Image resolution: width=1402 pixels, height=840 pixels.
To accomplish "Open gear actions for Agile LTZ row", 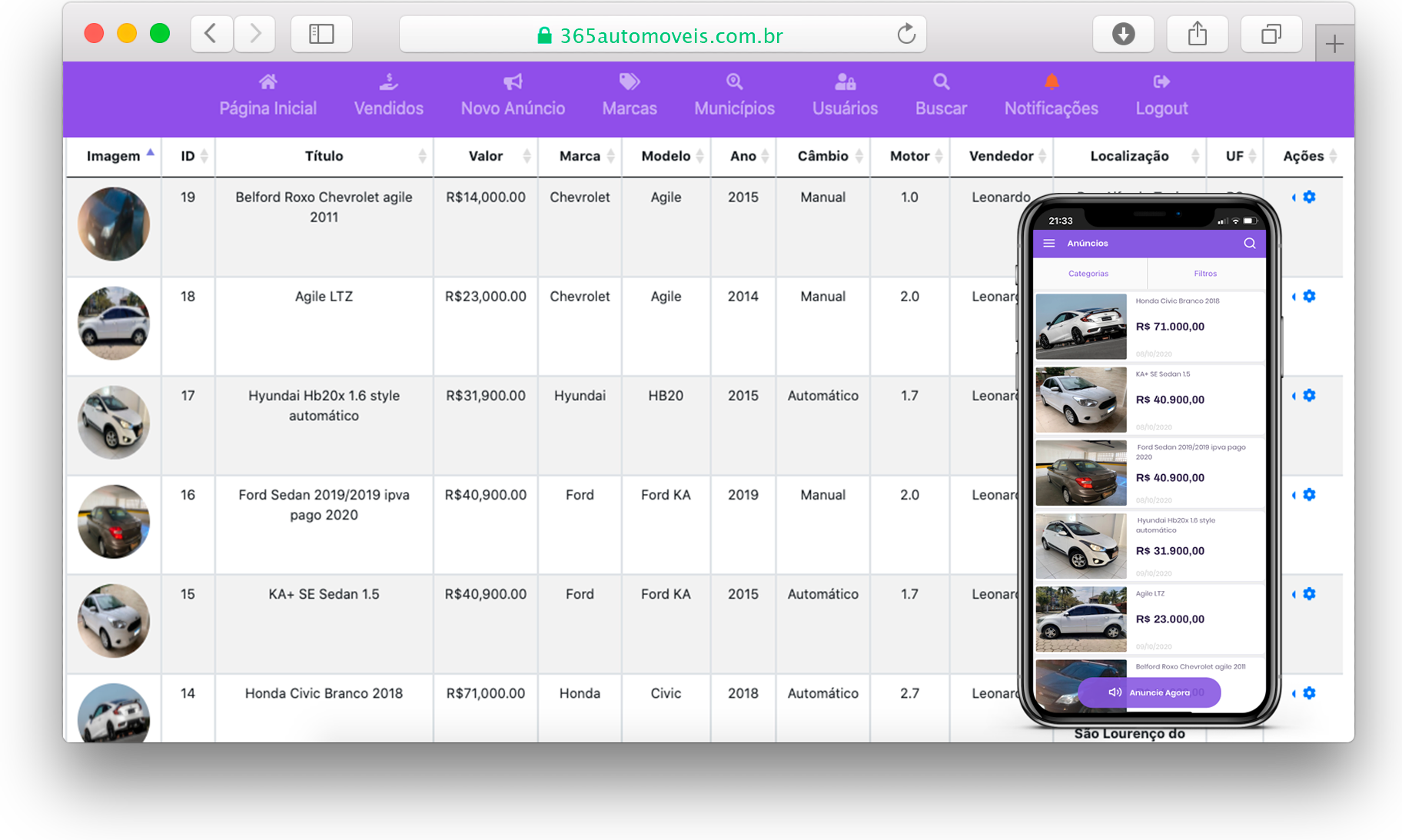I will (x=1309, y=297).
